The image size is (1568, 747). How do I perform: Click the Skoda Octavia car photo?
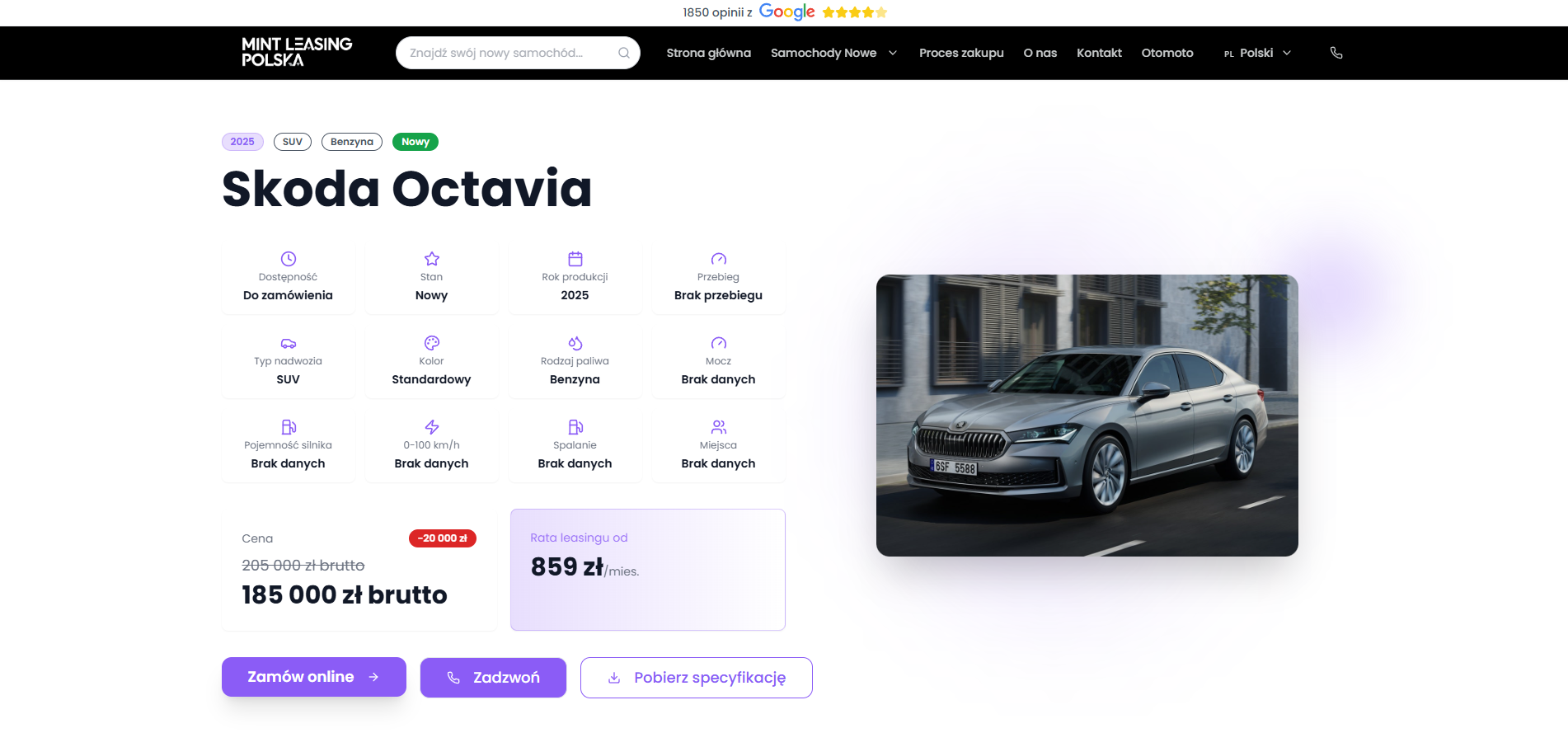1087,416
